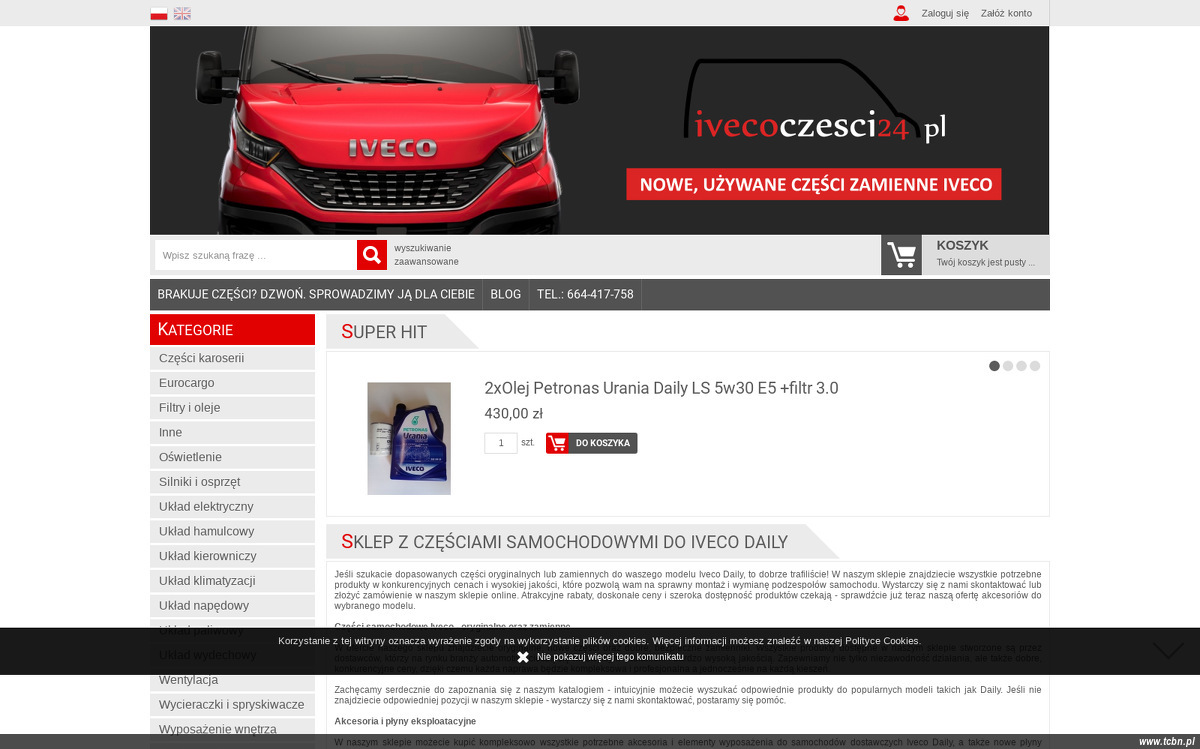
Task: Open category 'Układ hamulcowy'
Action: pyautogui.click(x=232, y=531)
